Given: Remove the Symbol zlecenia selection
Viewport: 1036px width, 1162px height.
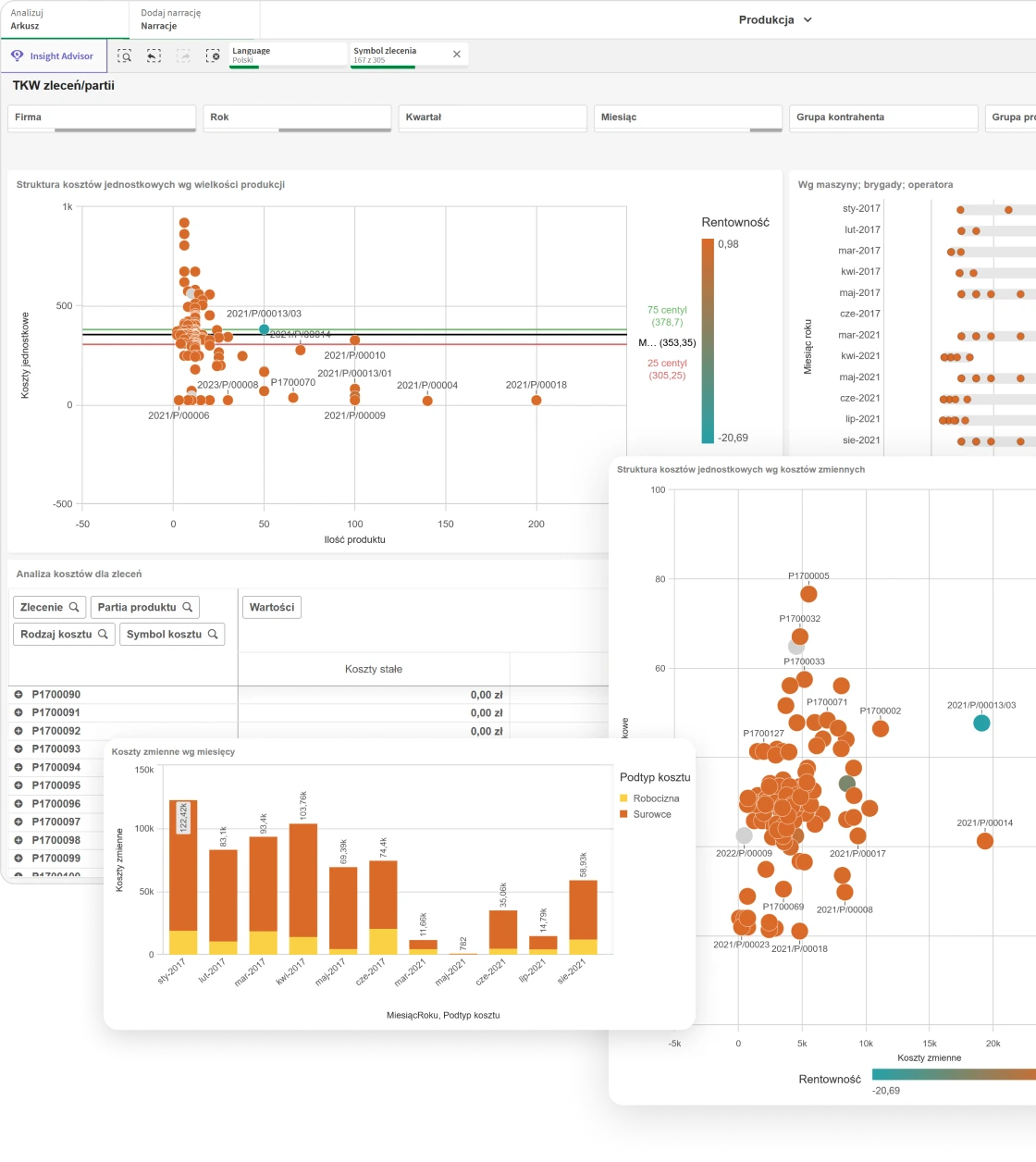Looking at the screenshot, I should coord(456,55).
